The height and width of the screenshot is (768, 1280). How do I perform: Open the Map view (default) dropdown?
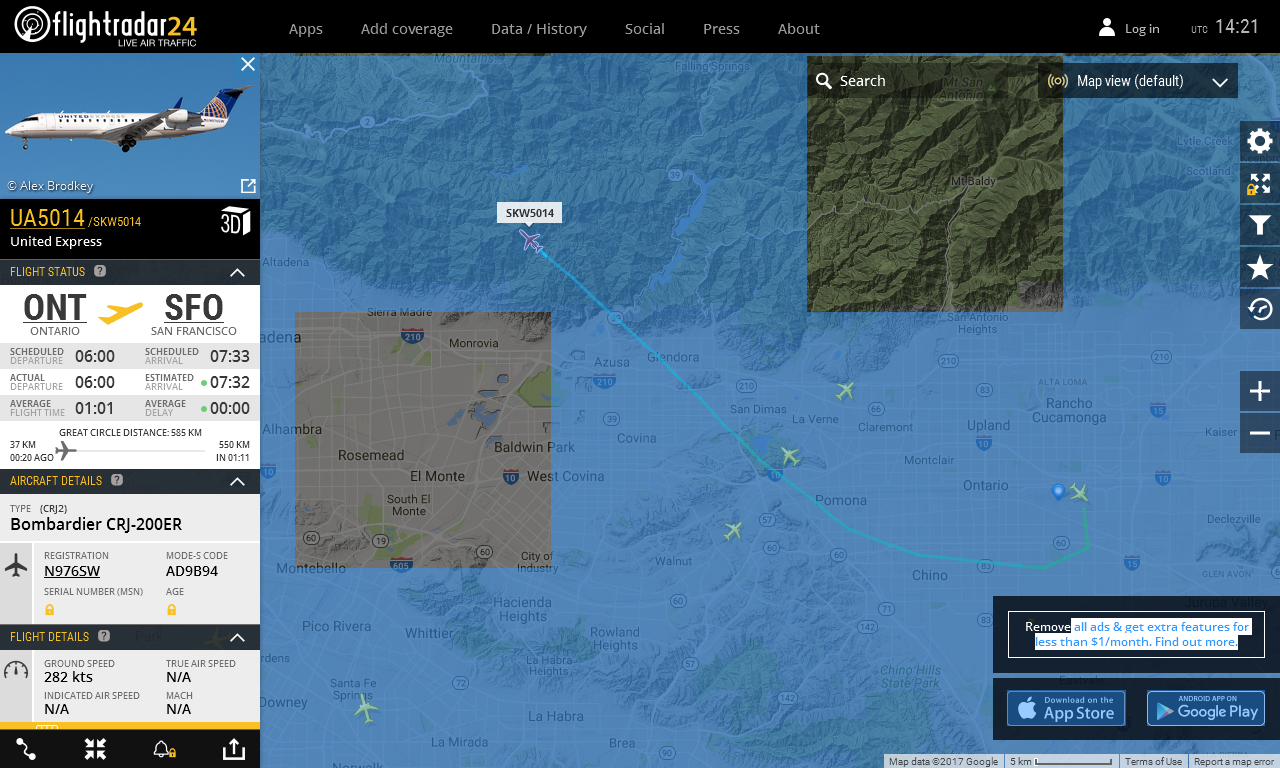click(x=1138, y=81)
